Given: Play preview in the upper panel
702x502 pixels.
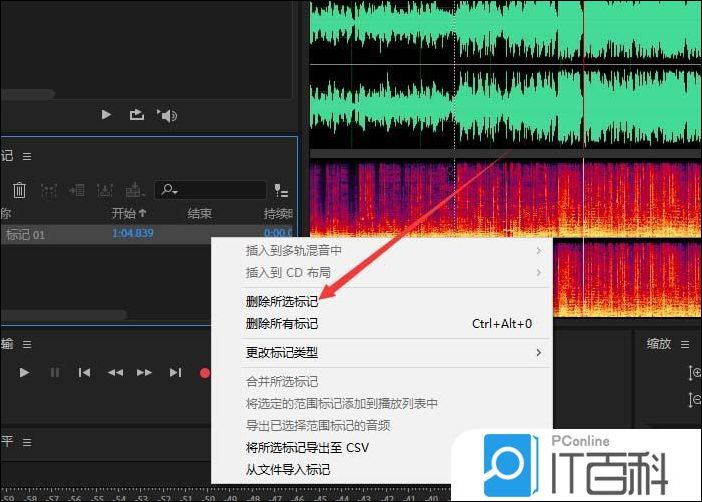Looking at the screenshot, I should pos(106,115).
